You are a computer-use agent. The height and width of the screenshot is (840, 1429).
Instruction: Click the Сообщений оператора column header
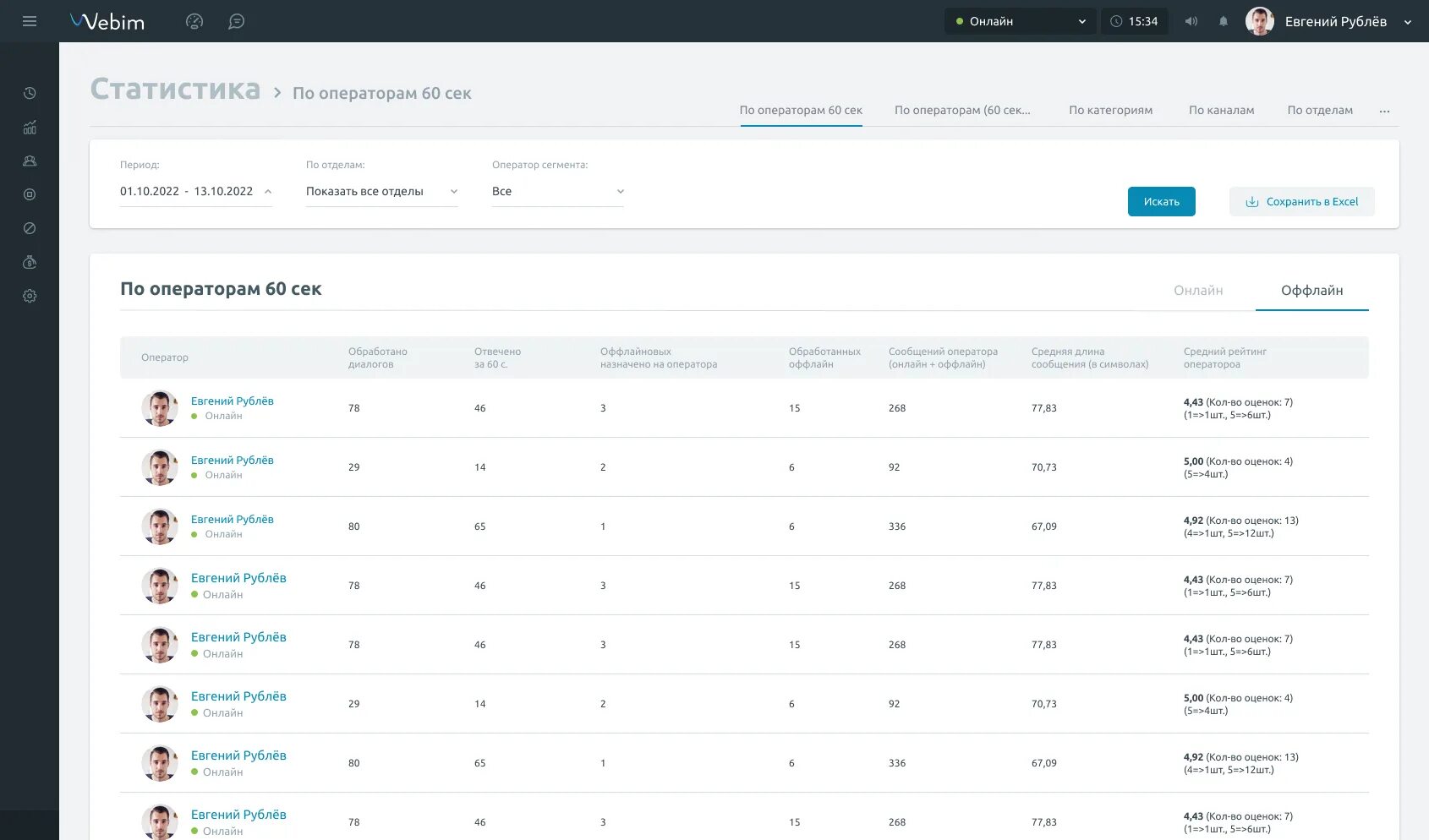943,357
